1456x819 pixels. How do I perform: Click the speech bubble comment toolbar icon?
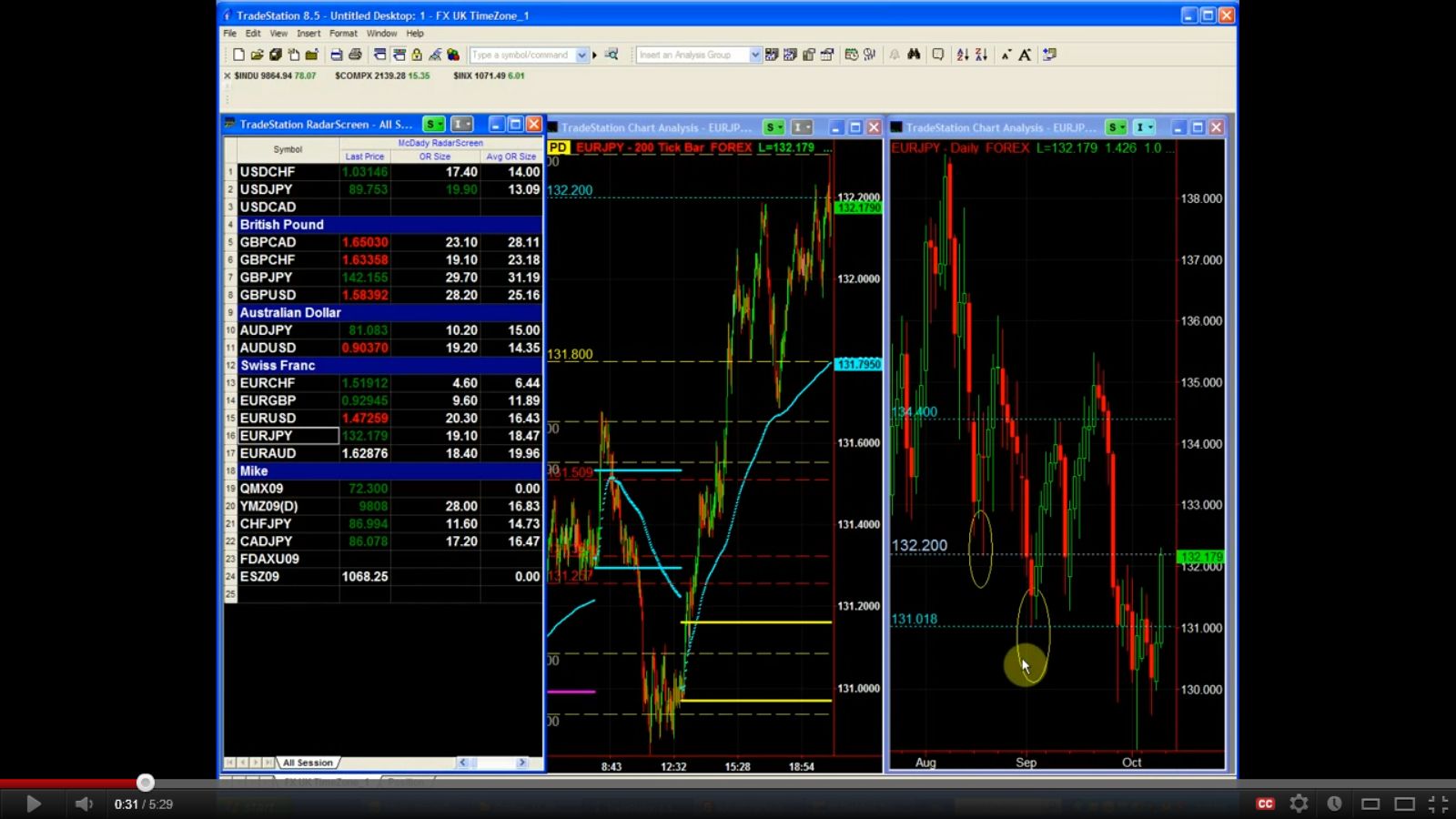click(938, 55)
